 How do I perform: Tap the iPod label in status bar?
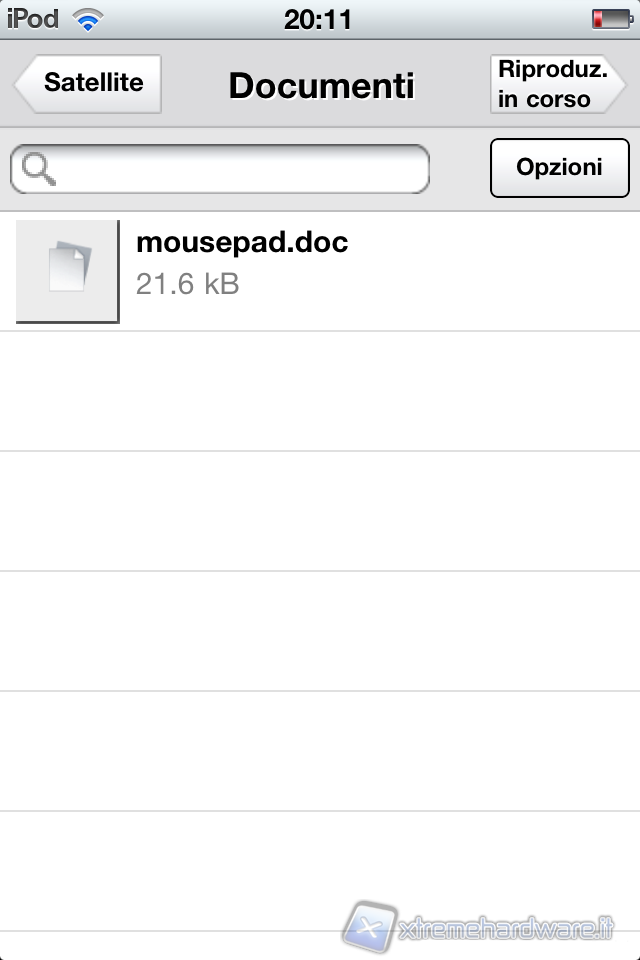click(33, 19)
